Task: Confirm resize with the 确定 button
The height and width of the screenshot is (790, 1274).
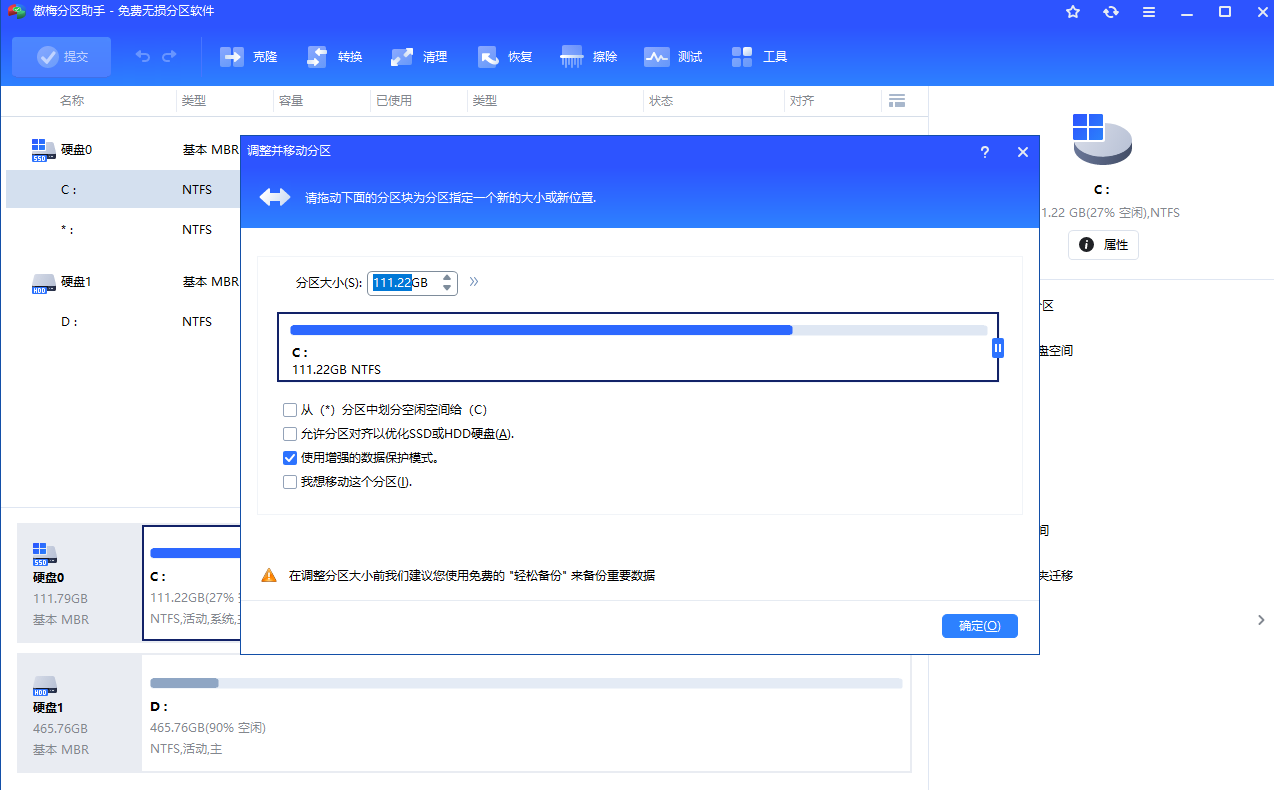Action: (979, 625)
